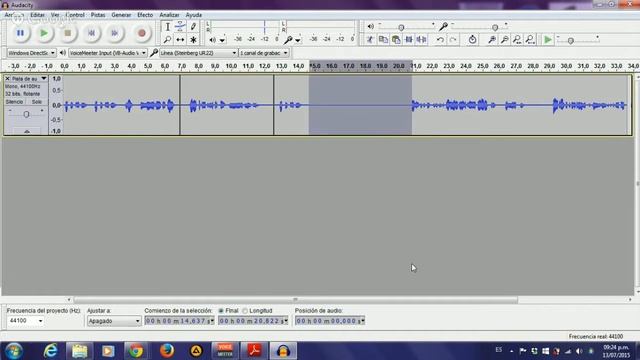Click the input volume slider knob
Image resolution: width=640 pixels, height=360 pixels.
[495, 27]
